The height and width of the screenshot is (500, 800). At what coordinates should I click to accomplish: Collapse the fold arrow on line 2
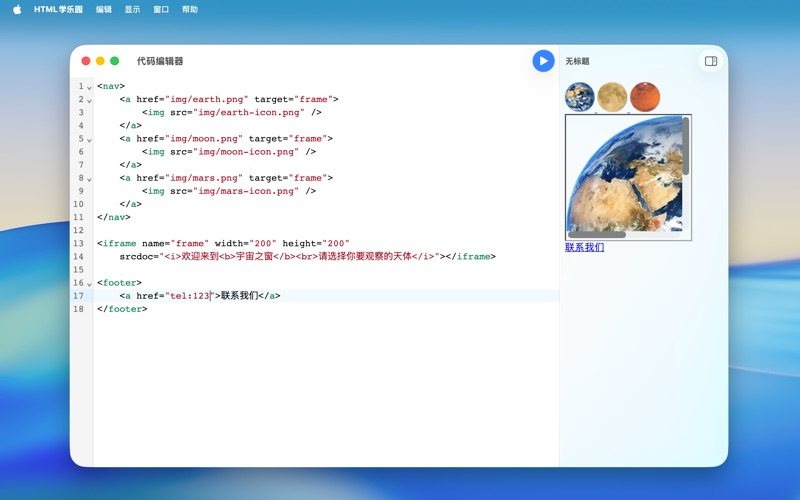click(89, 100)
